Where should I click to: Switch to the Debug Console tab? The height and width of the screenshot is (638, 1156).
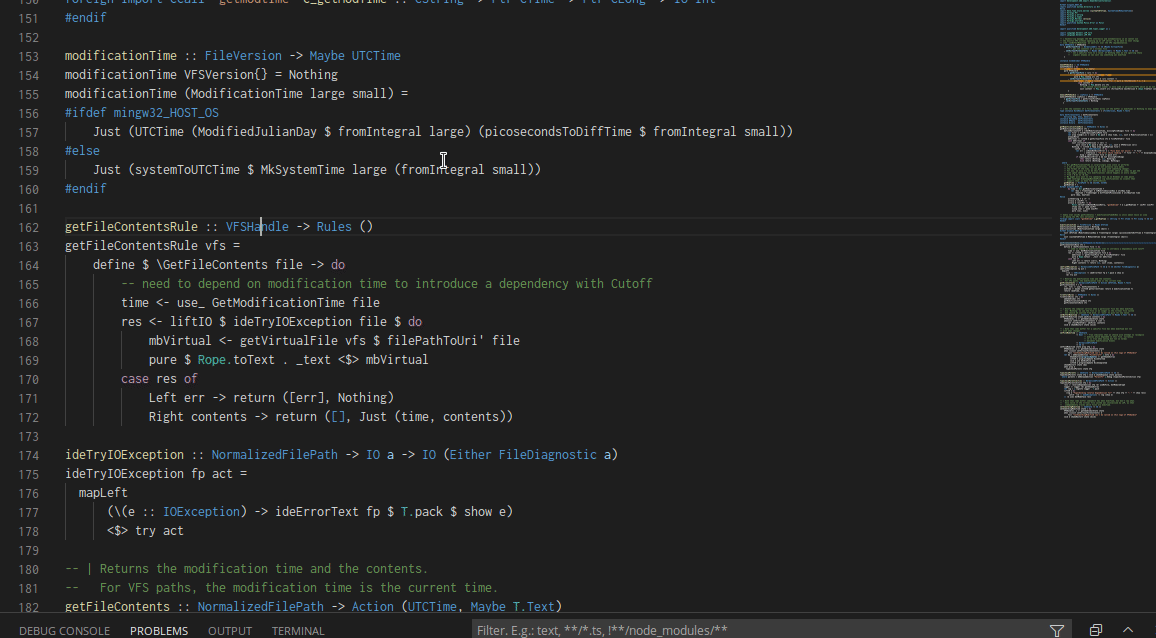64,631
